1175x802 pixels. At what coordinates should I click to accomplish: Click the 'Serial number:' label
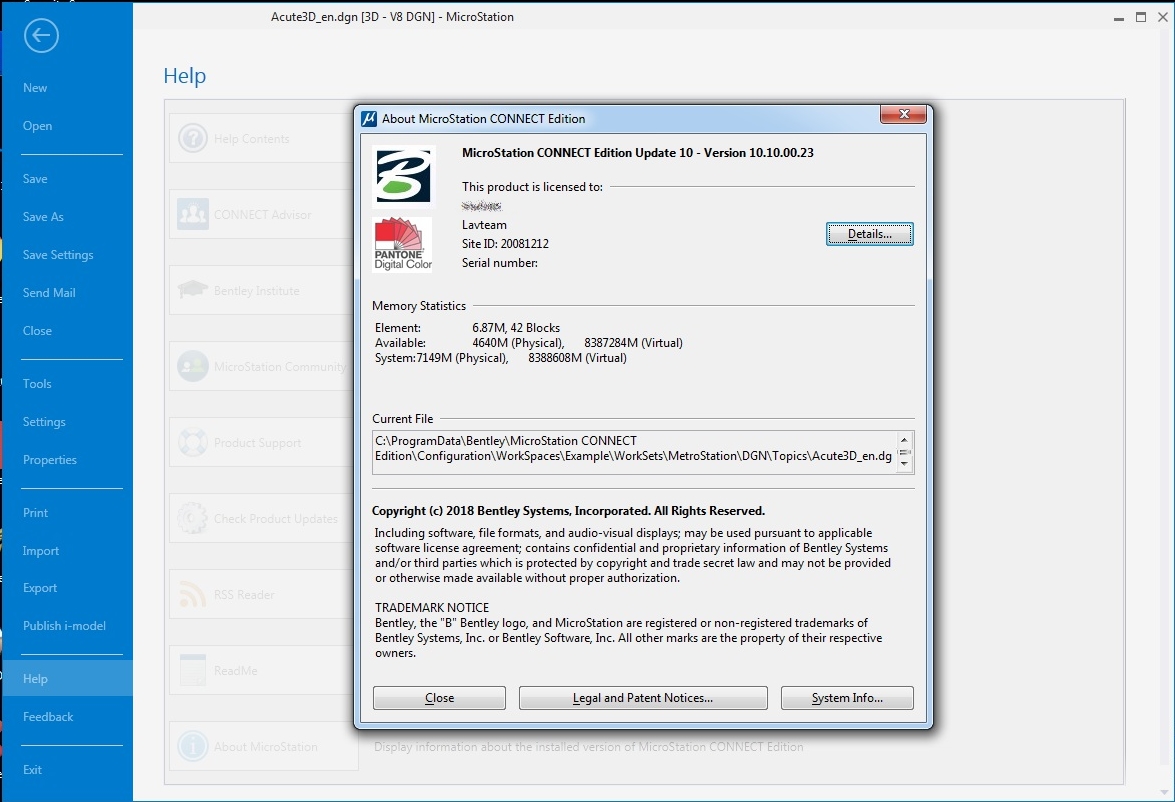[x=500, y=262]
